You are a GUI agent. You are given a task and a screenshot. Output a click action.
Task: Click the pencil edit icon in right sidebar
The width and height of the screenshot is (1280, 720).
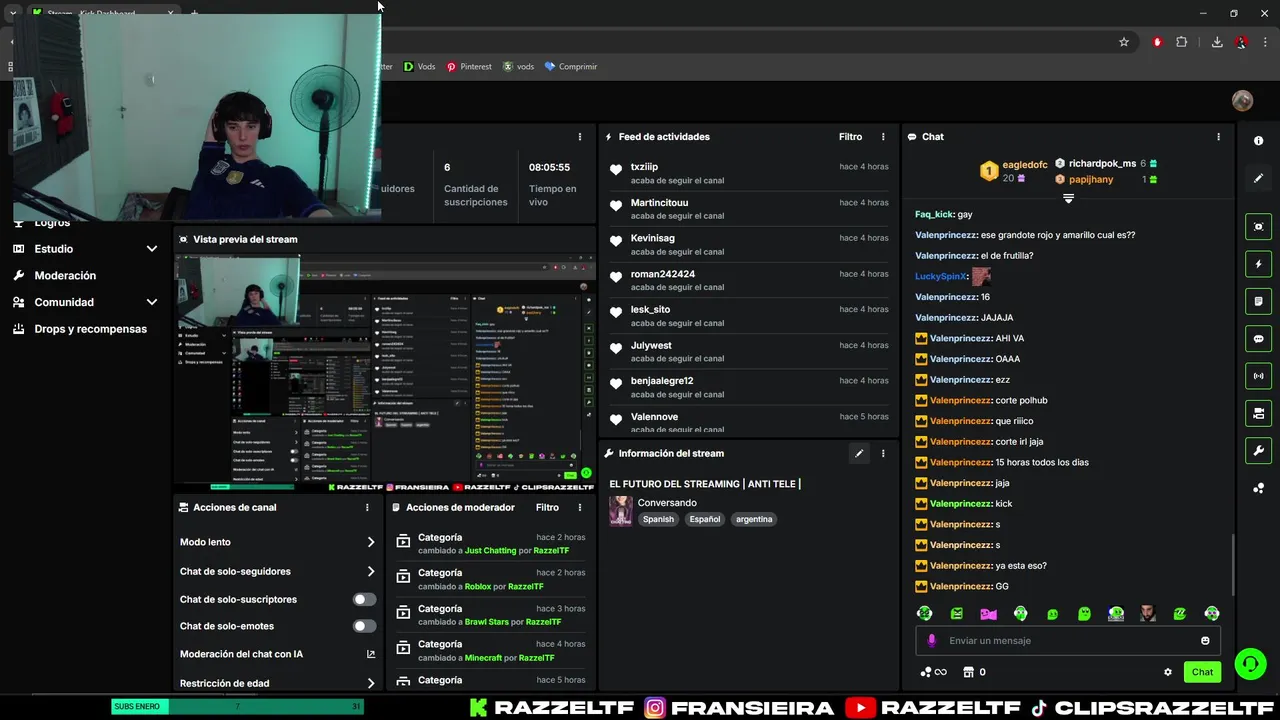pos(1258,178)
